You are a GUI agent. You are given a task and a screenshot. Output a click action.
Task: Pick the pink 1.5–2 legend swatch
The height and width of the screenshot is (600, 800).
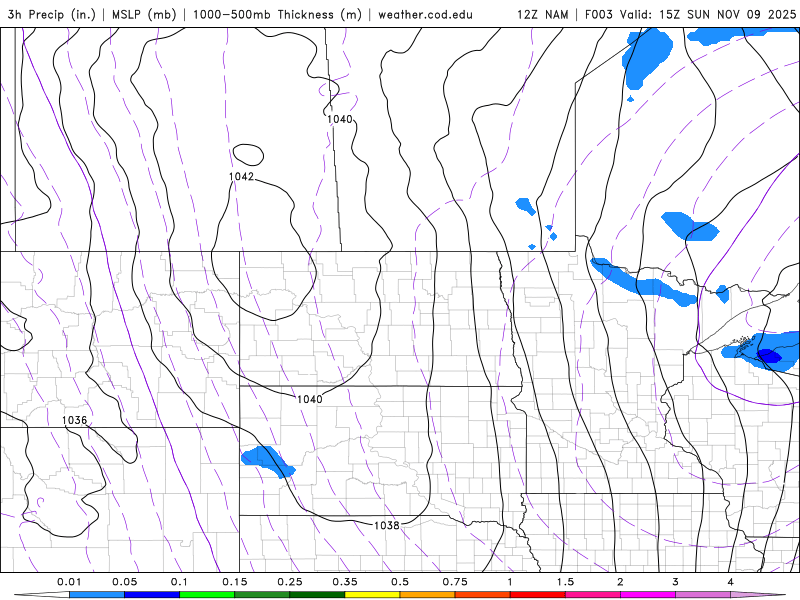593,595
